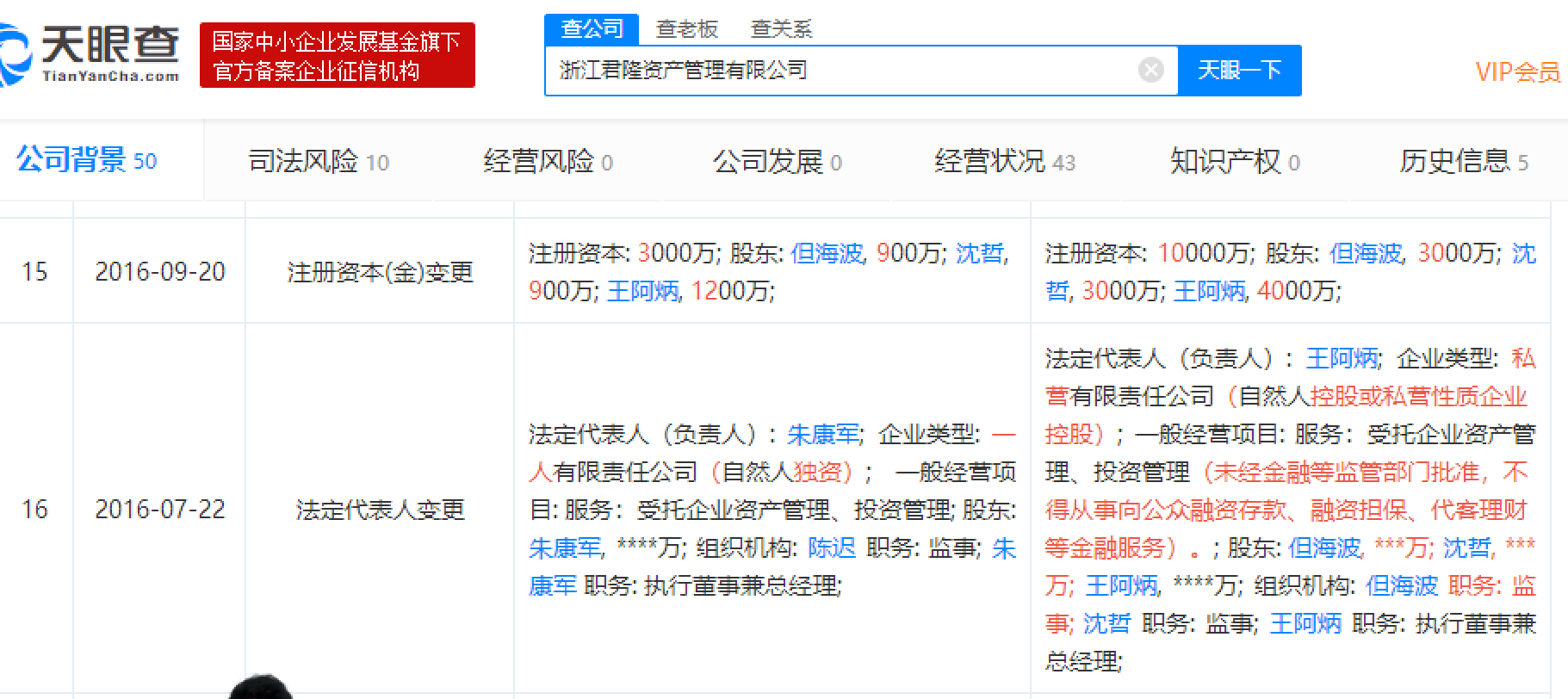Open 王阿炳 link before 职务: 执行董事兼总经理
The width and height of the screenshot is (1568, 699).
click(1305, 623)
